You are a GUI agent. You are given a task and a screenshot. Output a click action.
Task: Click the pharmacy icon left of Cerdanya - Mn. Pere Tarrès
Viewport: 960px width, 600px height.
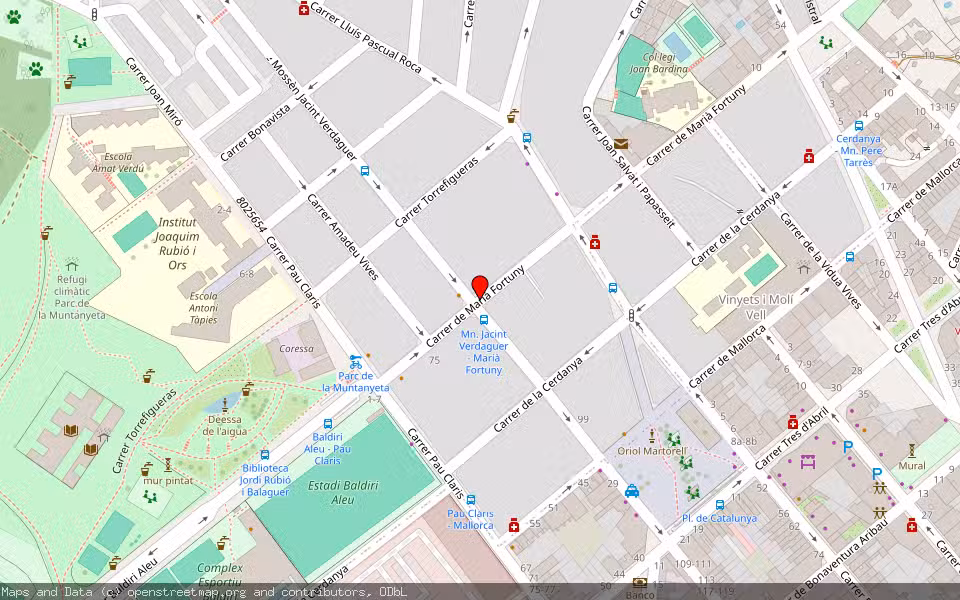pyautogui.click(x=809, y=156)
